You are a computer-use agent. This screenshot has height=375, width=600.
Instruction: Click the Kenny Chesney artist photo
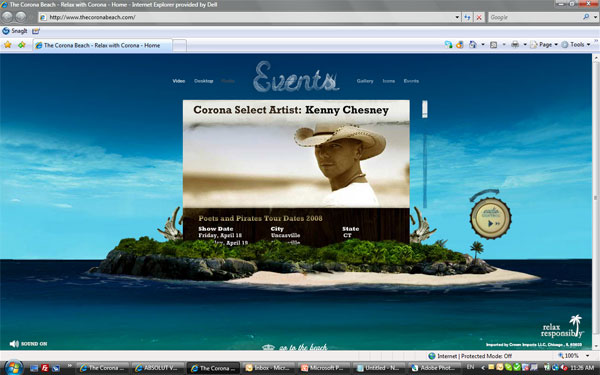pyautogui.click(x=296, y=165)
